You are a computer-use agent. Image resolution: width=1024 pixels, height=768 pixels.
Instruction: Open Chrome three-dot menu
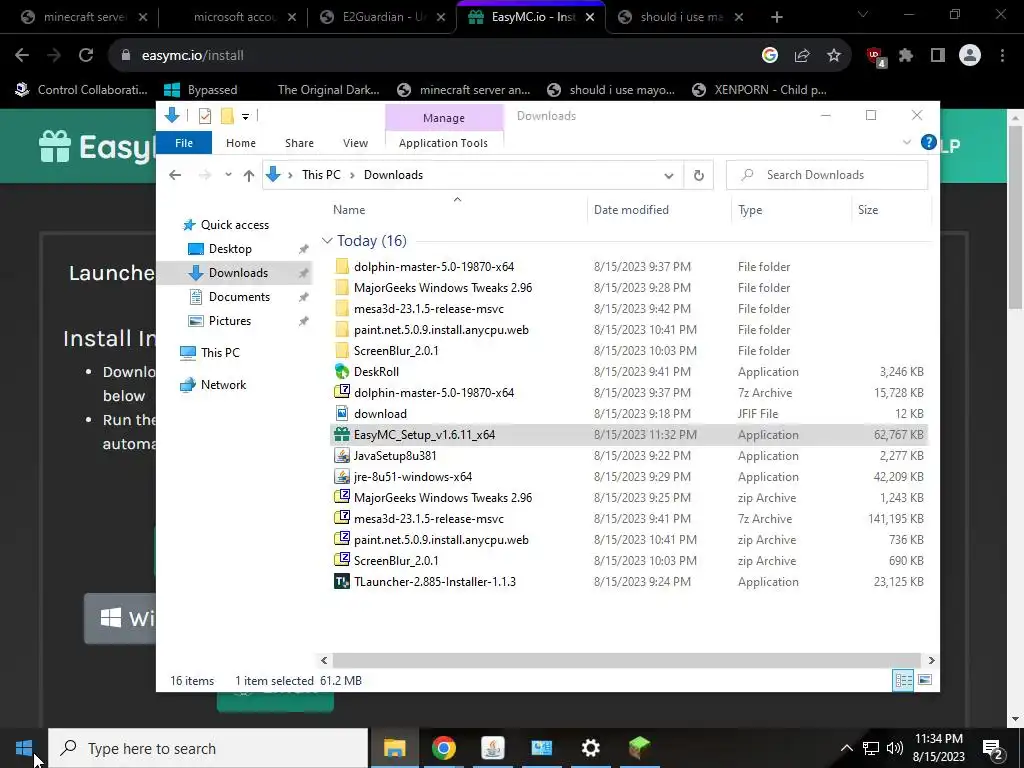[x=1002, y=56]
